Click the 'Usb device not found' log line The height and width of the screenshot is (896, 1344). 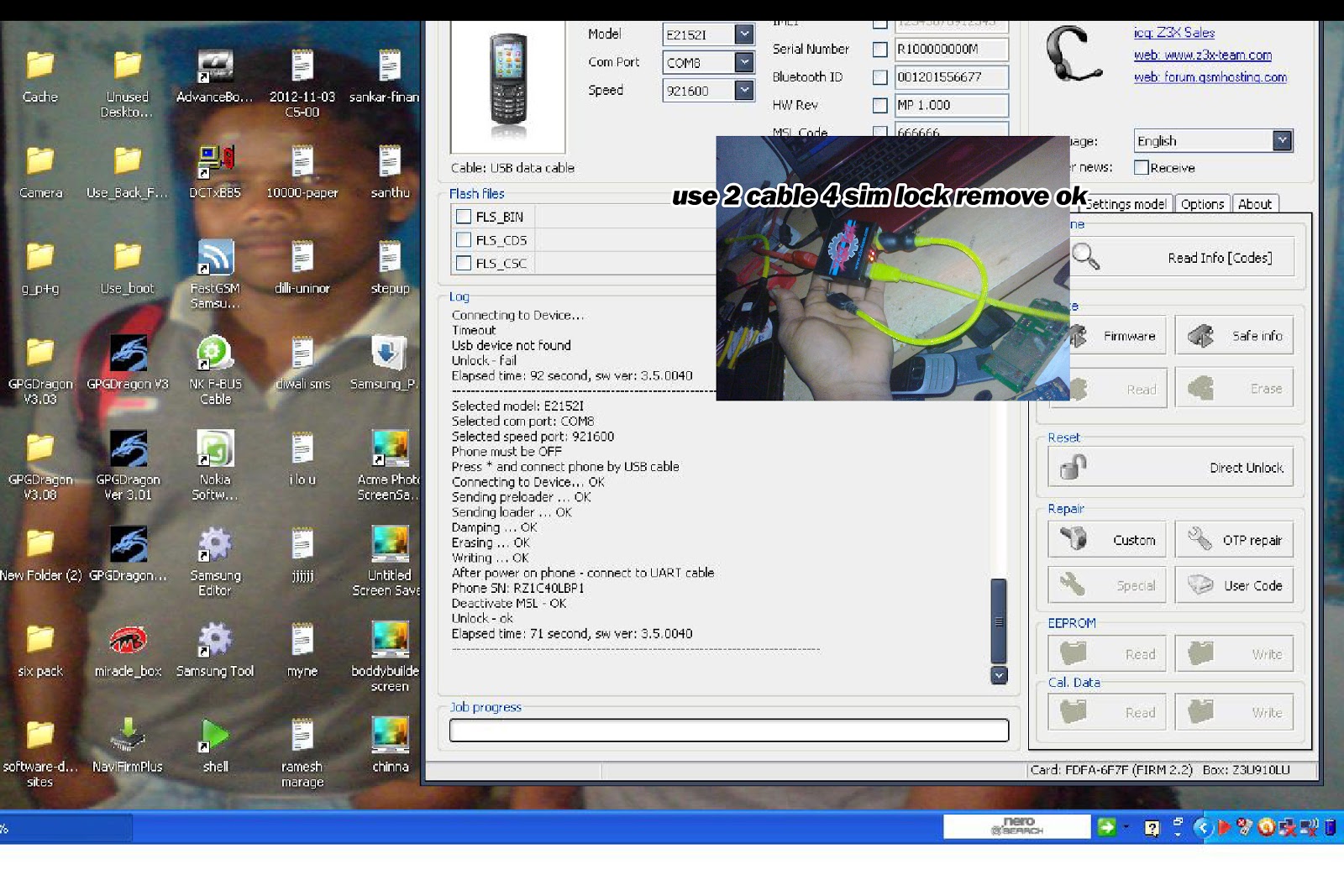pyautogui.click(x=512, y=345)
